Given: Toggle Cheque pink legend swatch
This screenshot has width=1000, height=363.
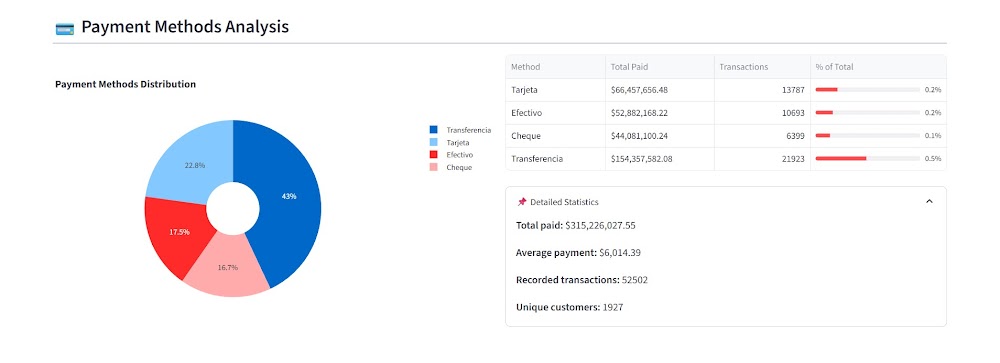Looking at the screenshot, I should coord(434,167).
